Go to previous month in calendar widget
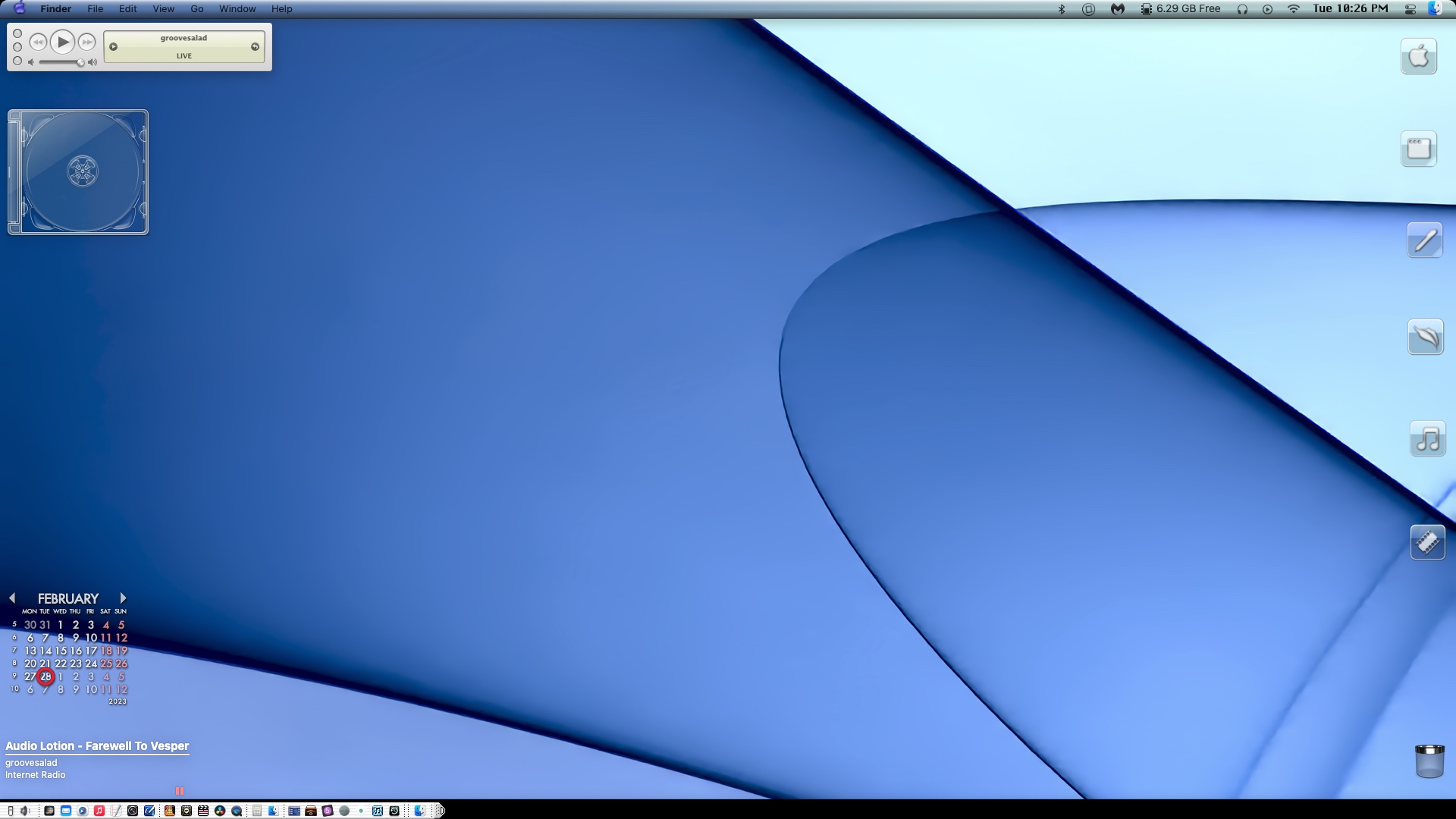Image resolution: width=1456 pixels, height=819 pixels. point(12,598)
